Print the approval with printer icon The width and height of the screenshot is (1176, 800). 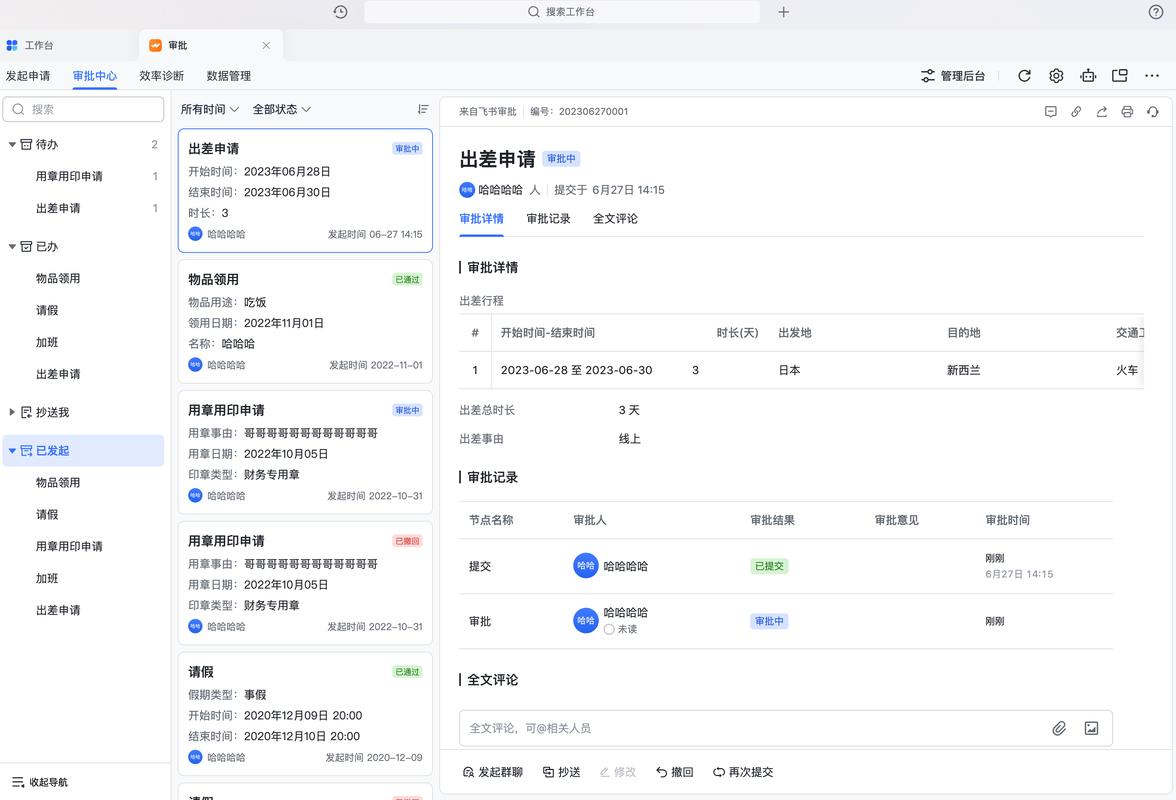pyautogui.click(x=1127, y=112)
